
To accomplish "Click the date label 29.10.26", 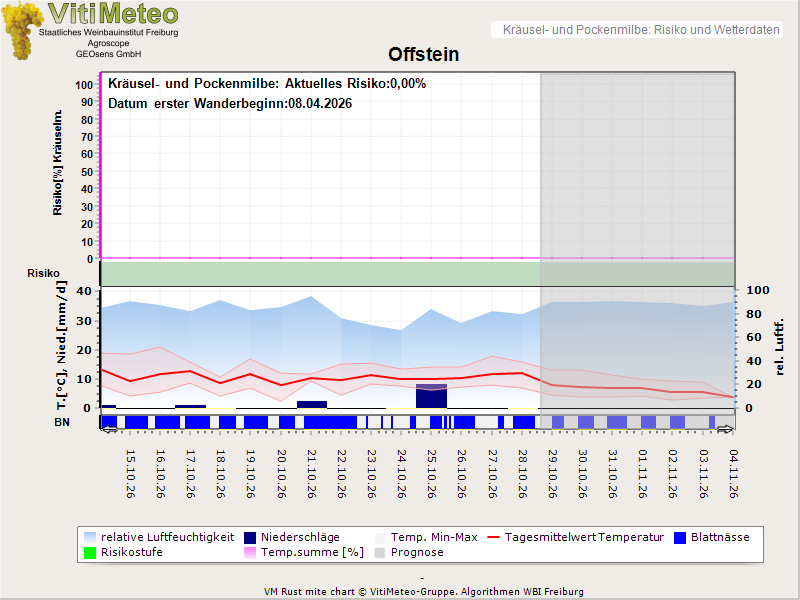I will click(x=552, y=473).
